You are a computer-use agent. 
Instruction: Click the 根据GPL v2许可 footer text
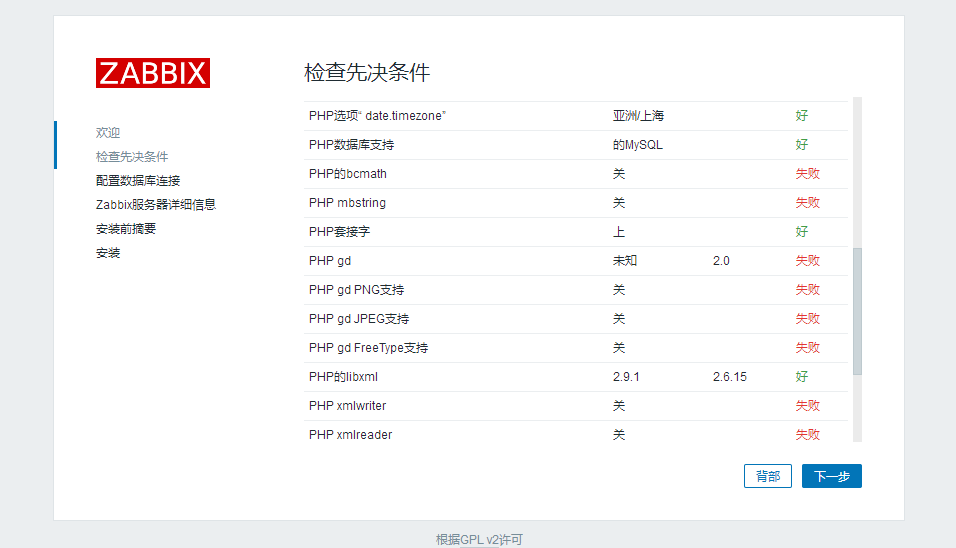click(479, 539)
